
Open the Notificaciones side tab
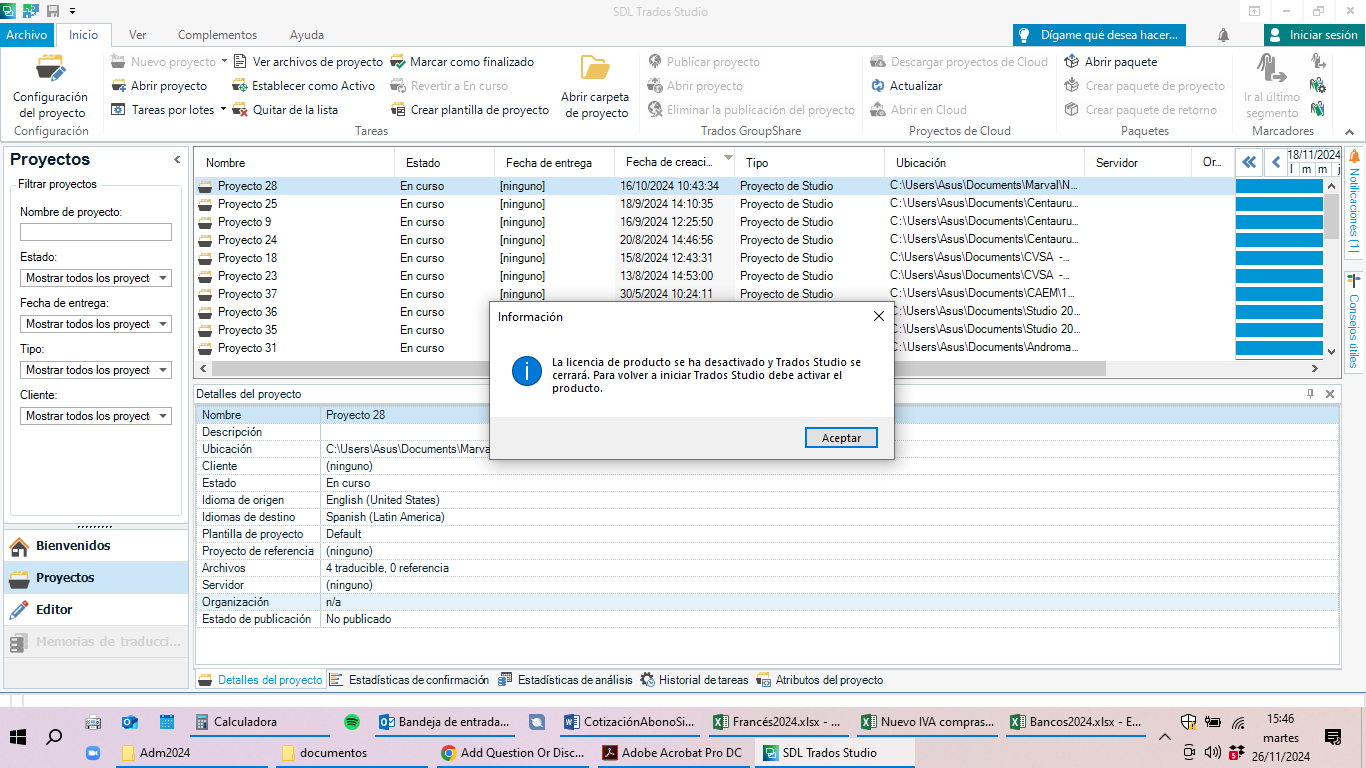tap(1355, 200)
